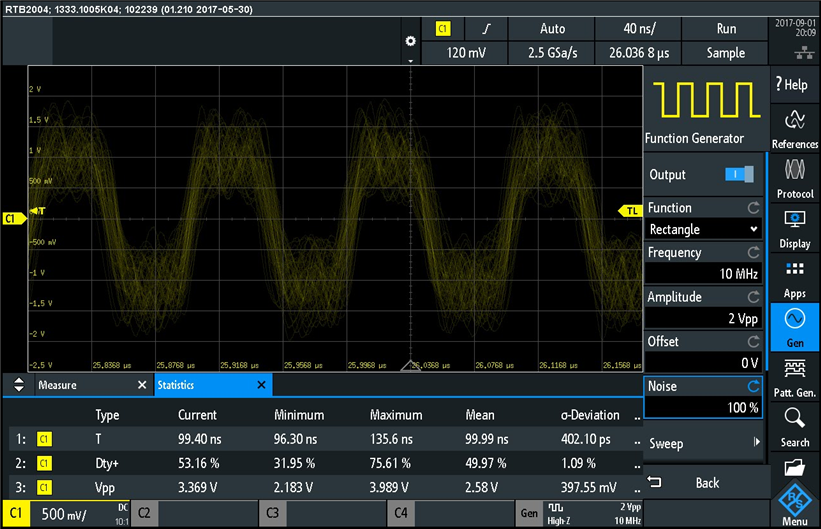The image size is (821, 529).
Task: Close the Statistics tab
Action: (x=262, y=385)
